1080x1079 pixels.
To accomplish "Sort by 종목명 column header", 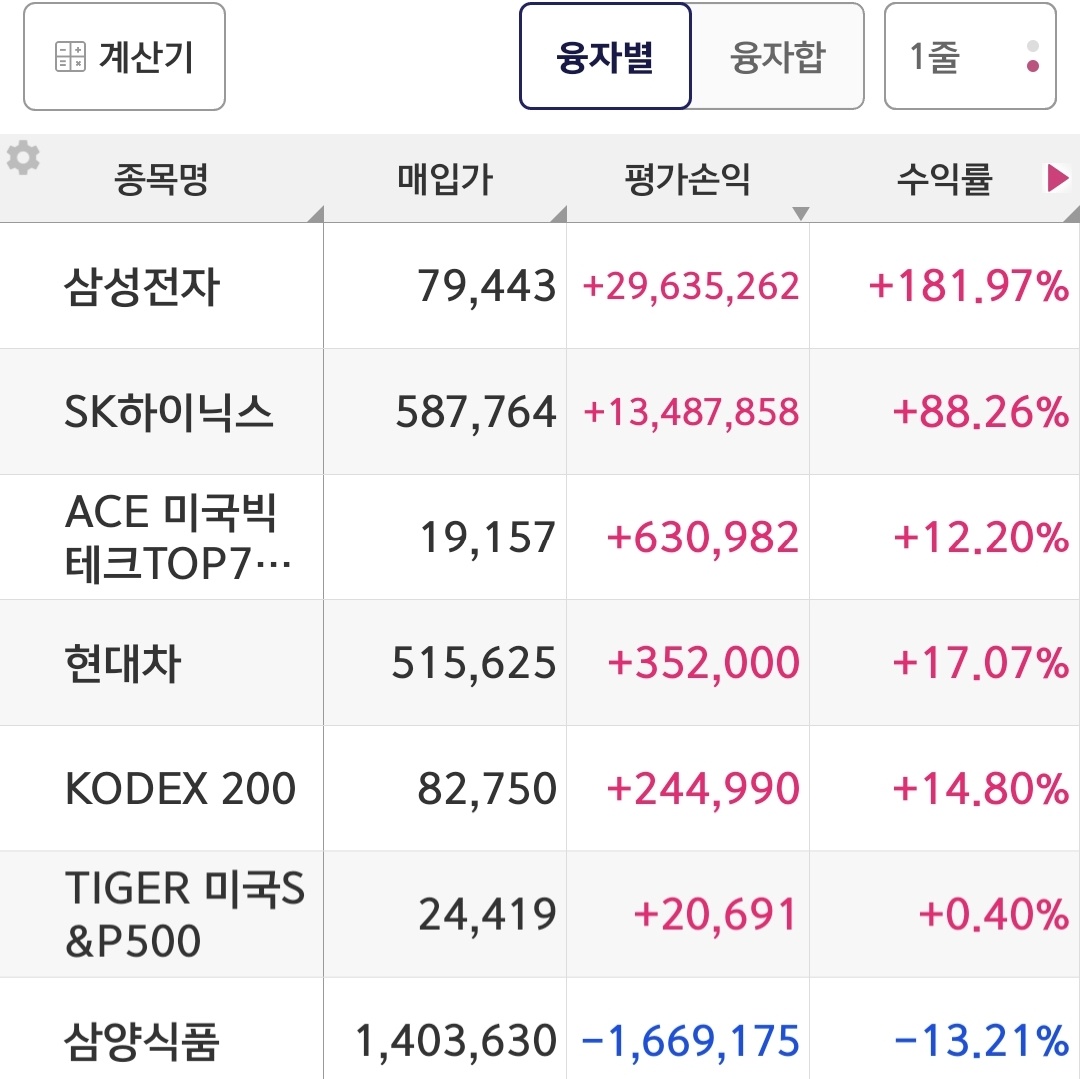I will point(162,181).
